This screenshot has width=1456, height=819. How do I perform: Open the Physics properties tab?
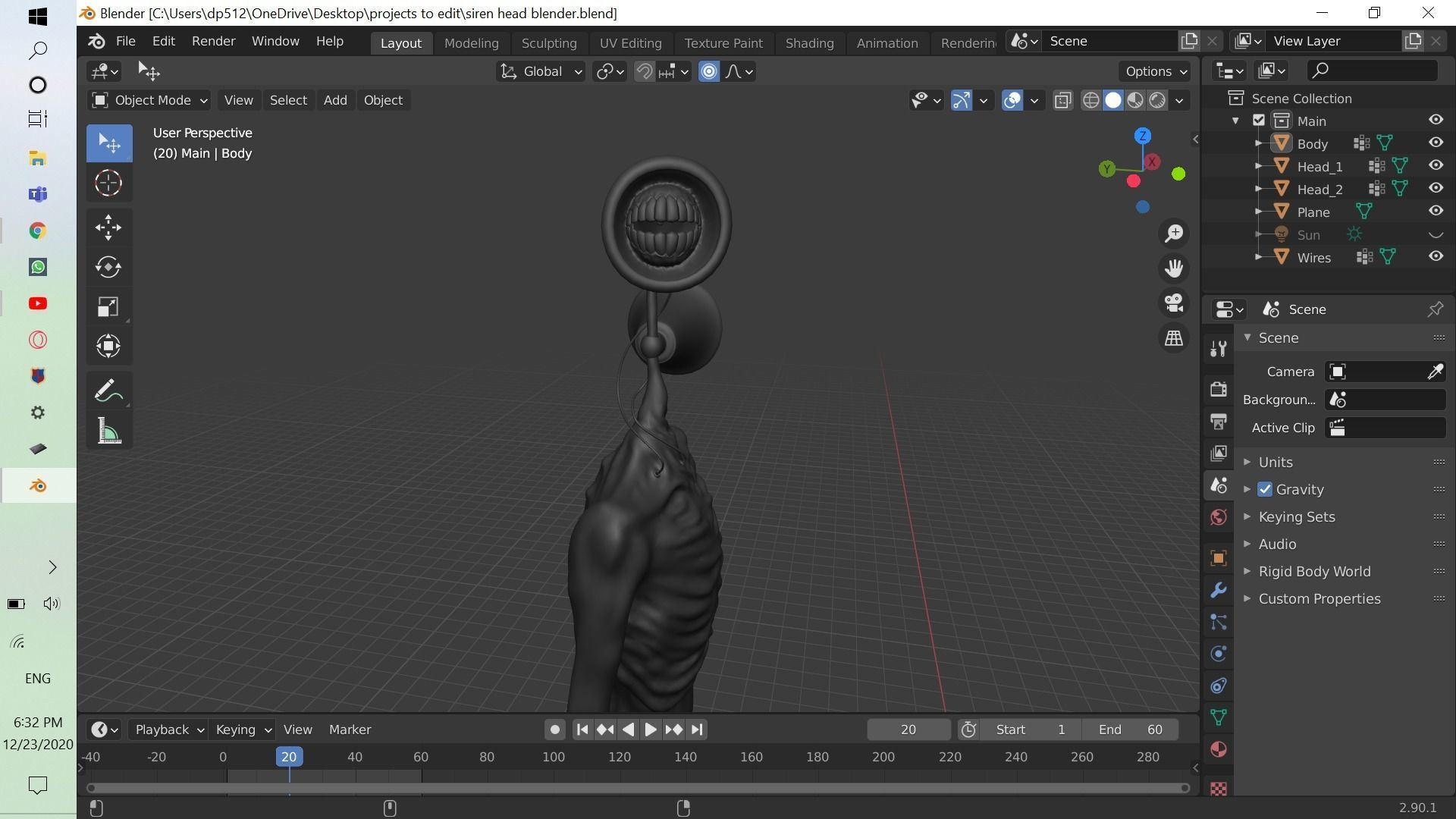click(x=1219, y=654)
